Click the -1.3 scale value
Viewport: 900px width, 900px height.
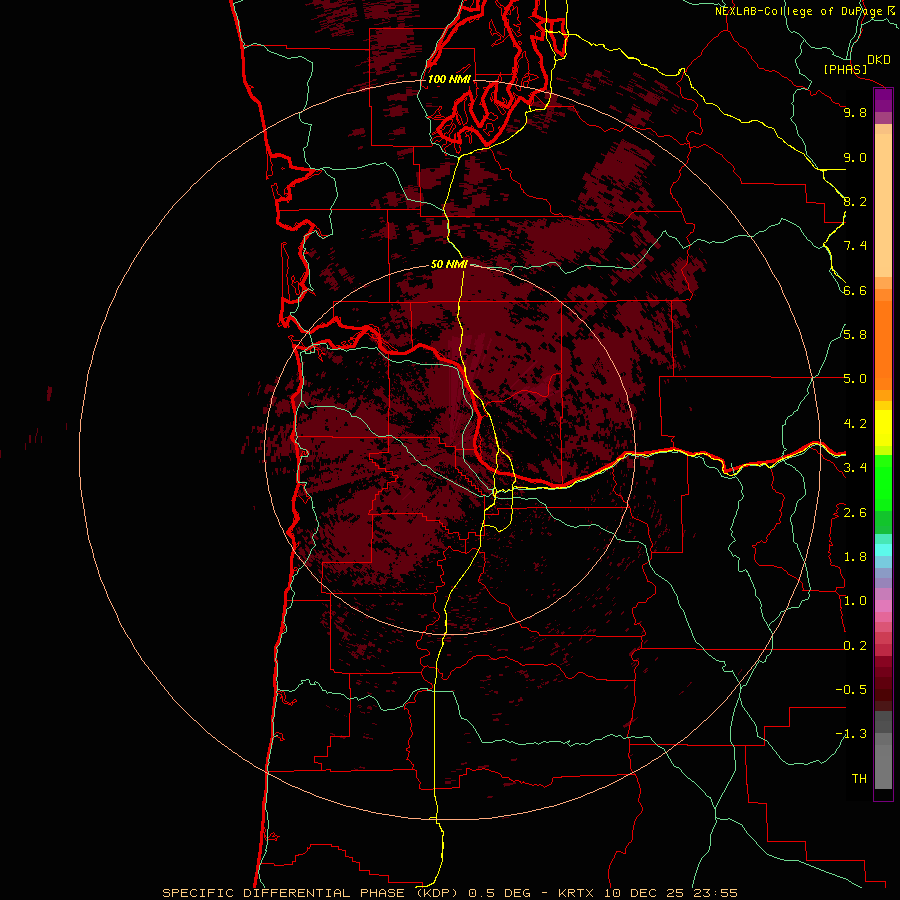tap(851, 734)
